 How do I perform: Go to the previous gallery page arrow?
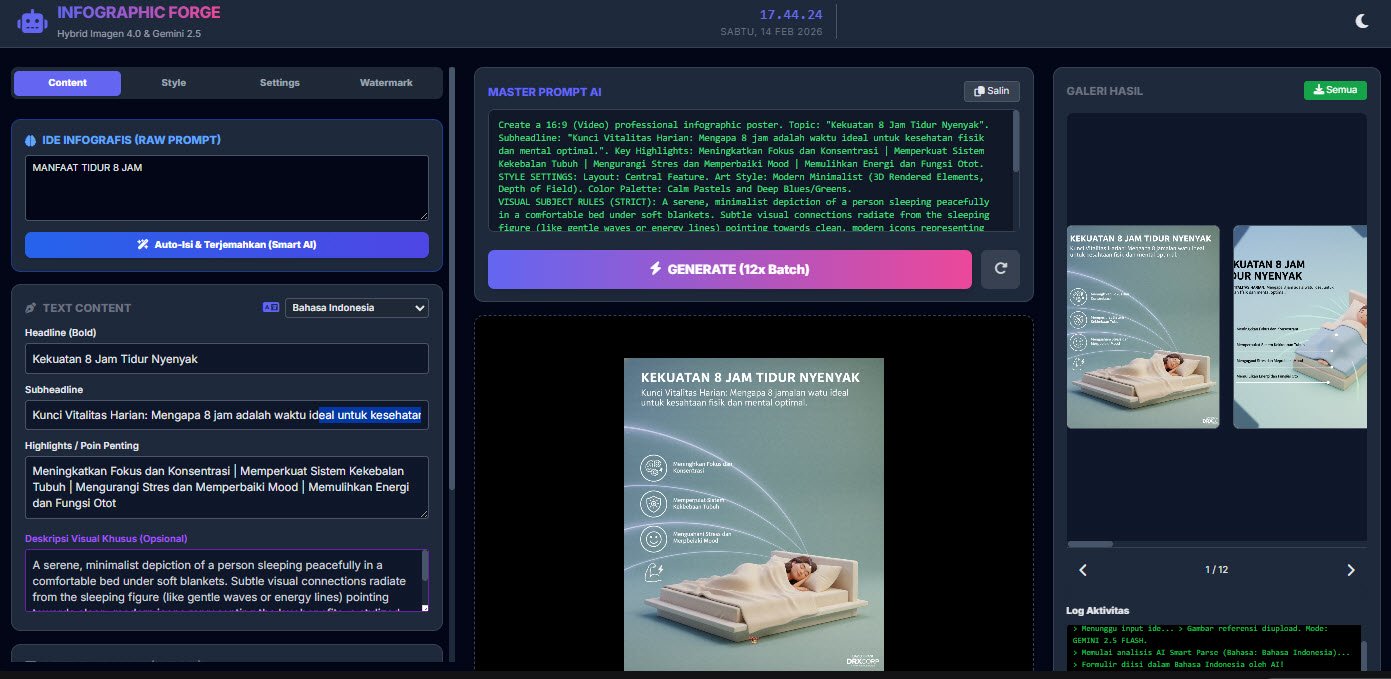click(1082, 570)
